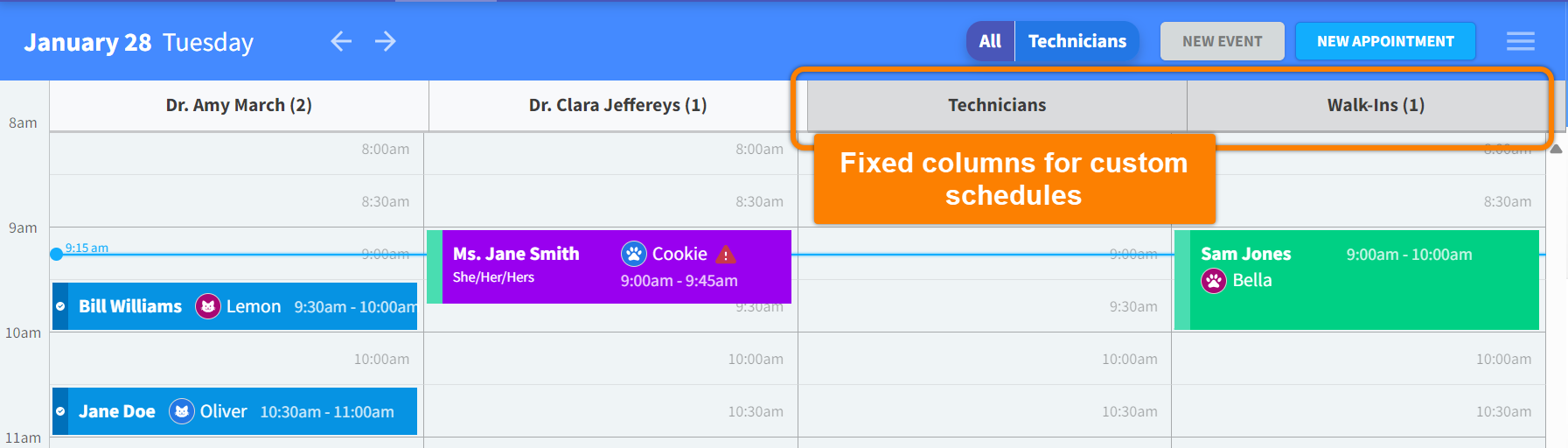Click the red warning triangle alert
The height and width of the screenshot is (448, 1568).
coord(726,255)
